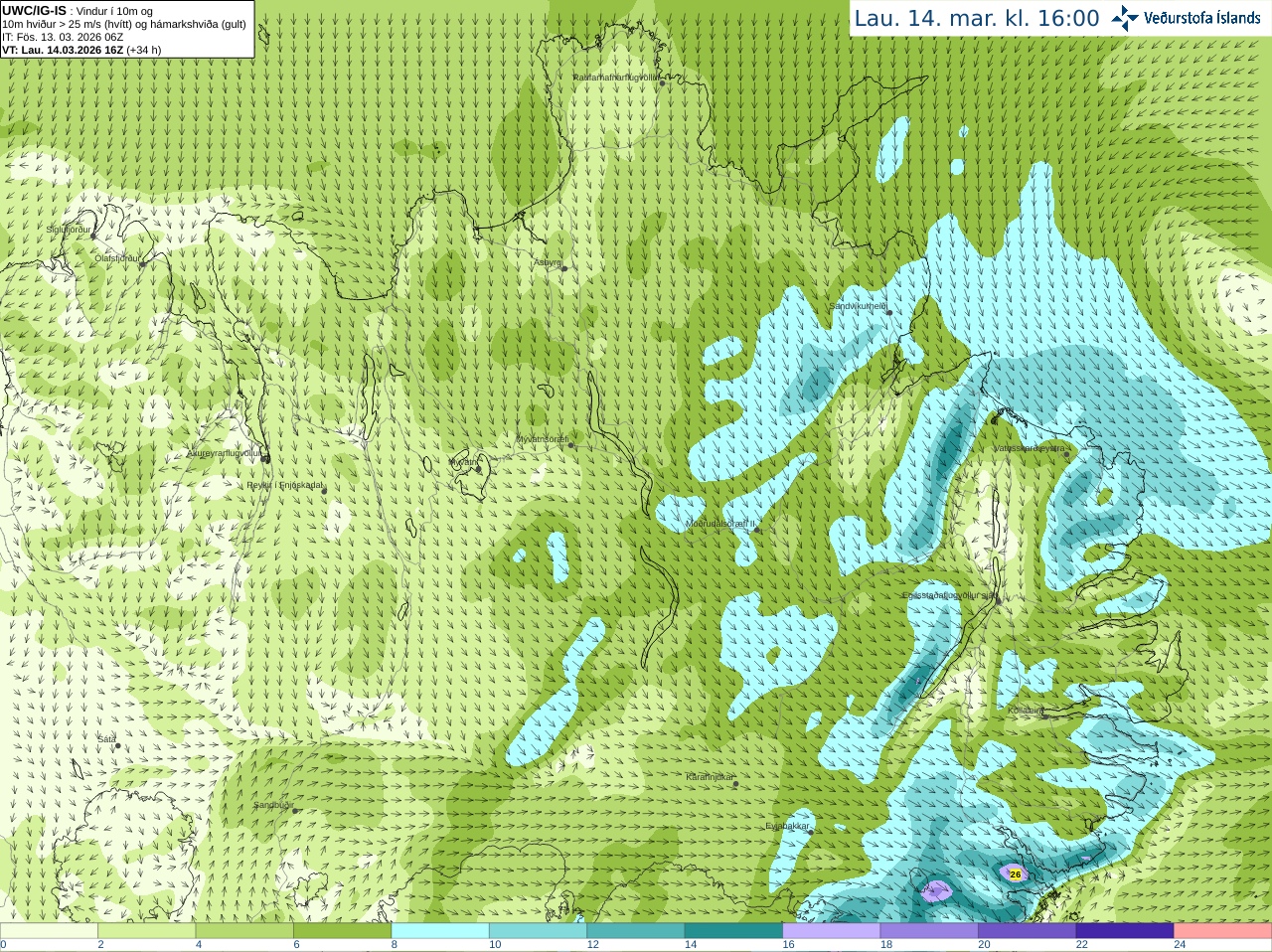
Task: Click the IT: Fös. 13. 03. 2026 06Z line
Action: tap(63, 37)
